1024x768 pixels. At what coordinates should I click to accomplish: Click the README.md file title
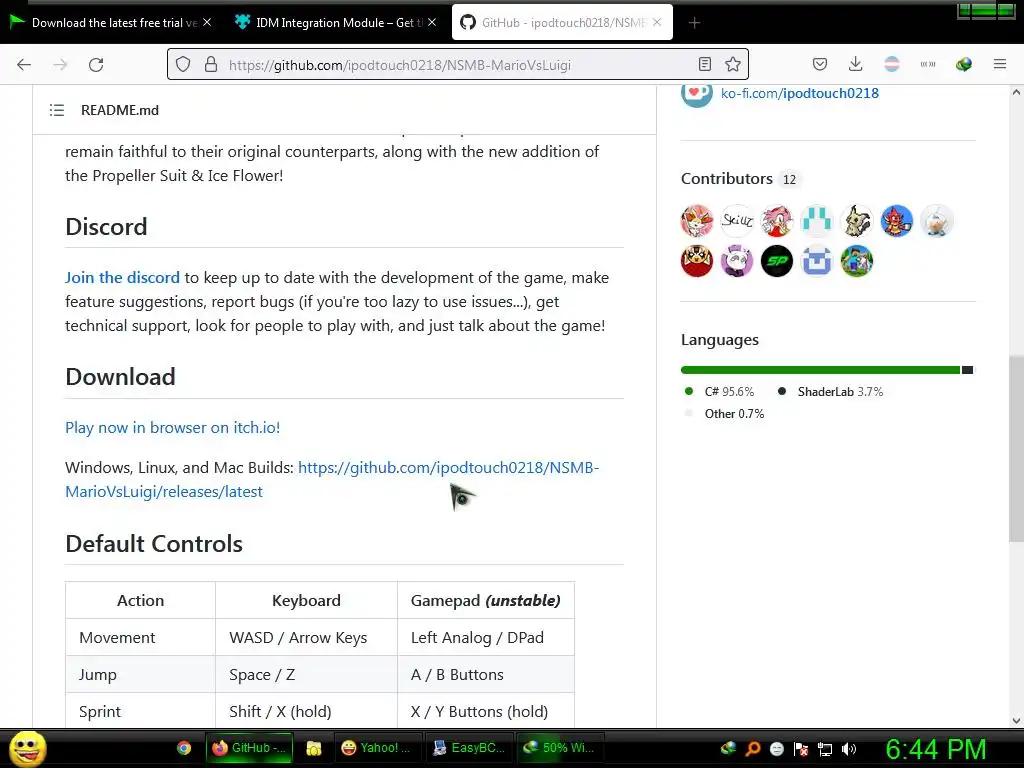point(120,110)
